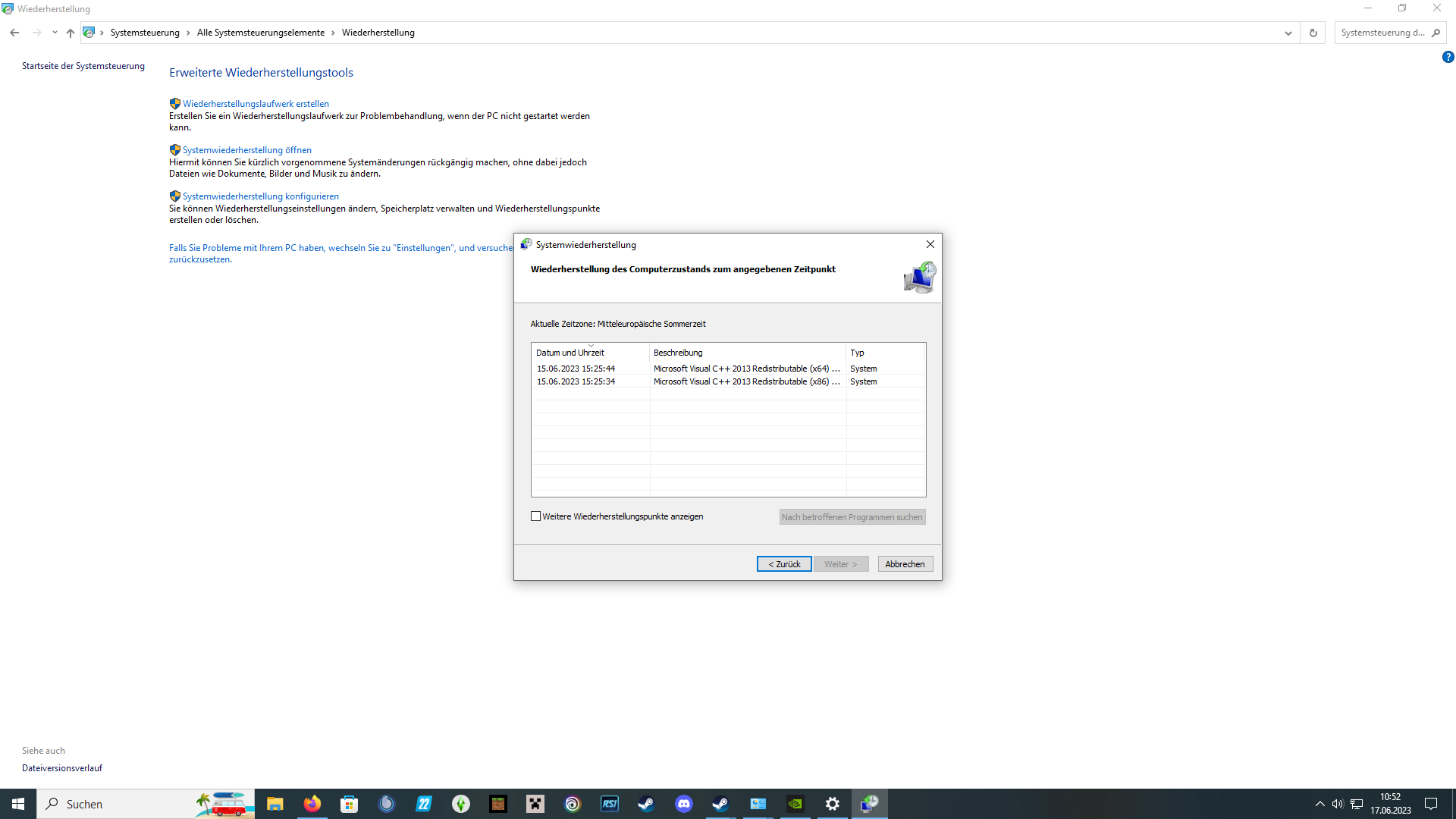Screen dimensions: 1456x819
Task: Click the volume icon in the system tray
Action: pyautogui.click(x=1338, y=804)
